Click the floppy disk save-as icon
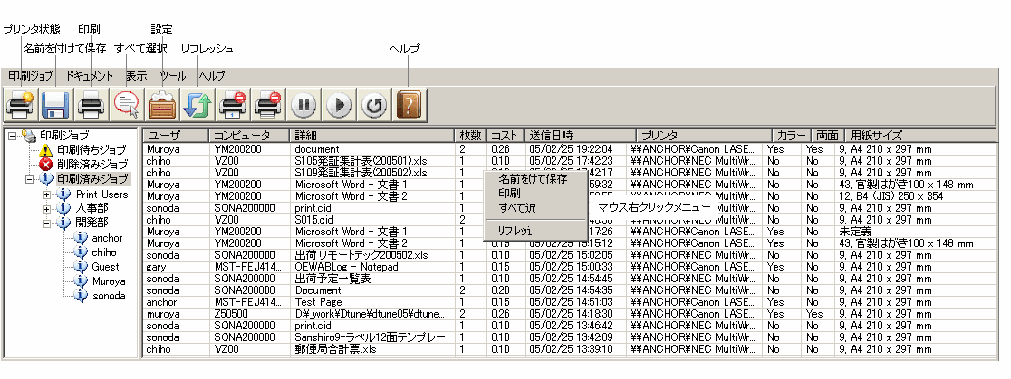 (x=56, y=104)
